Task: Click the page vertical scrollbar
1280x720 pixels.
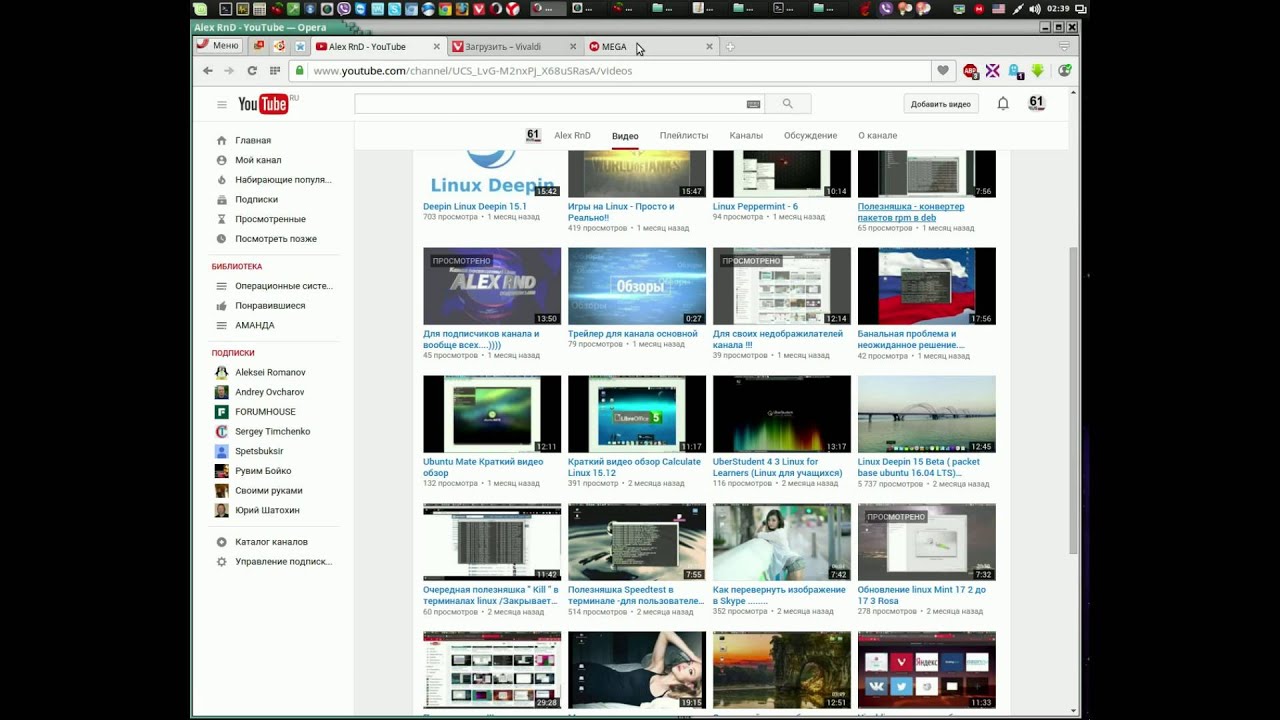Action: [1074, 400]
